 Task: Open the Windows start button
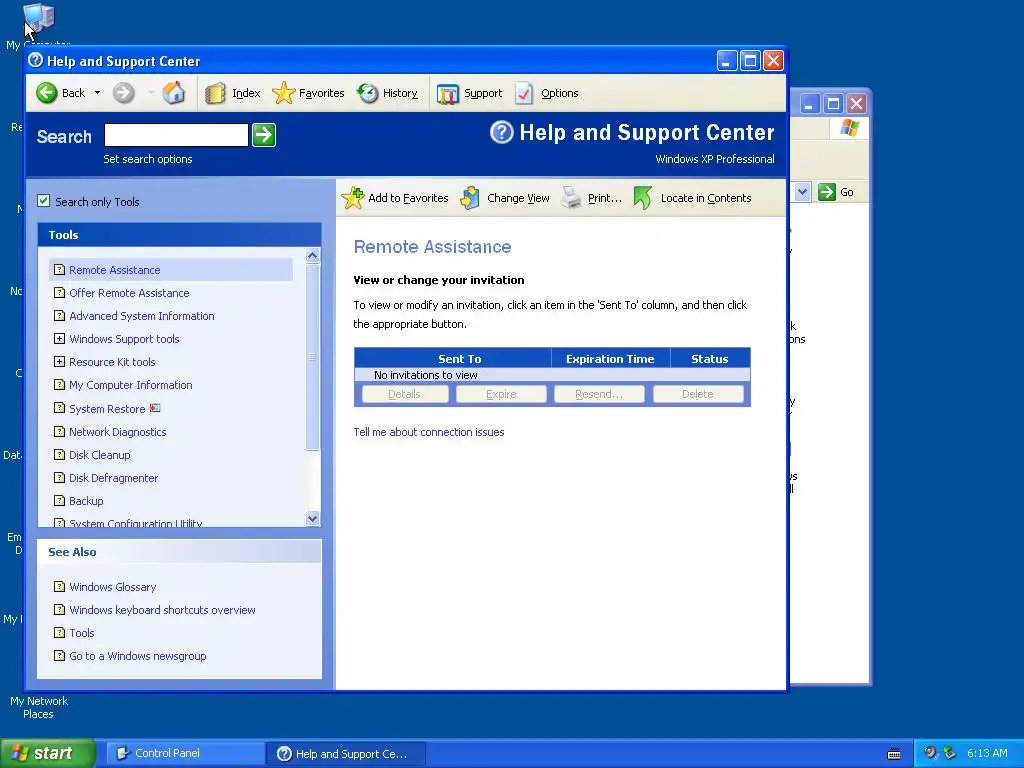(46, 753)
